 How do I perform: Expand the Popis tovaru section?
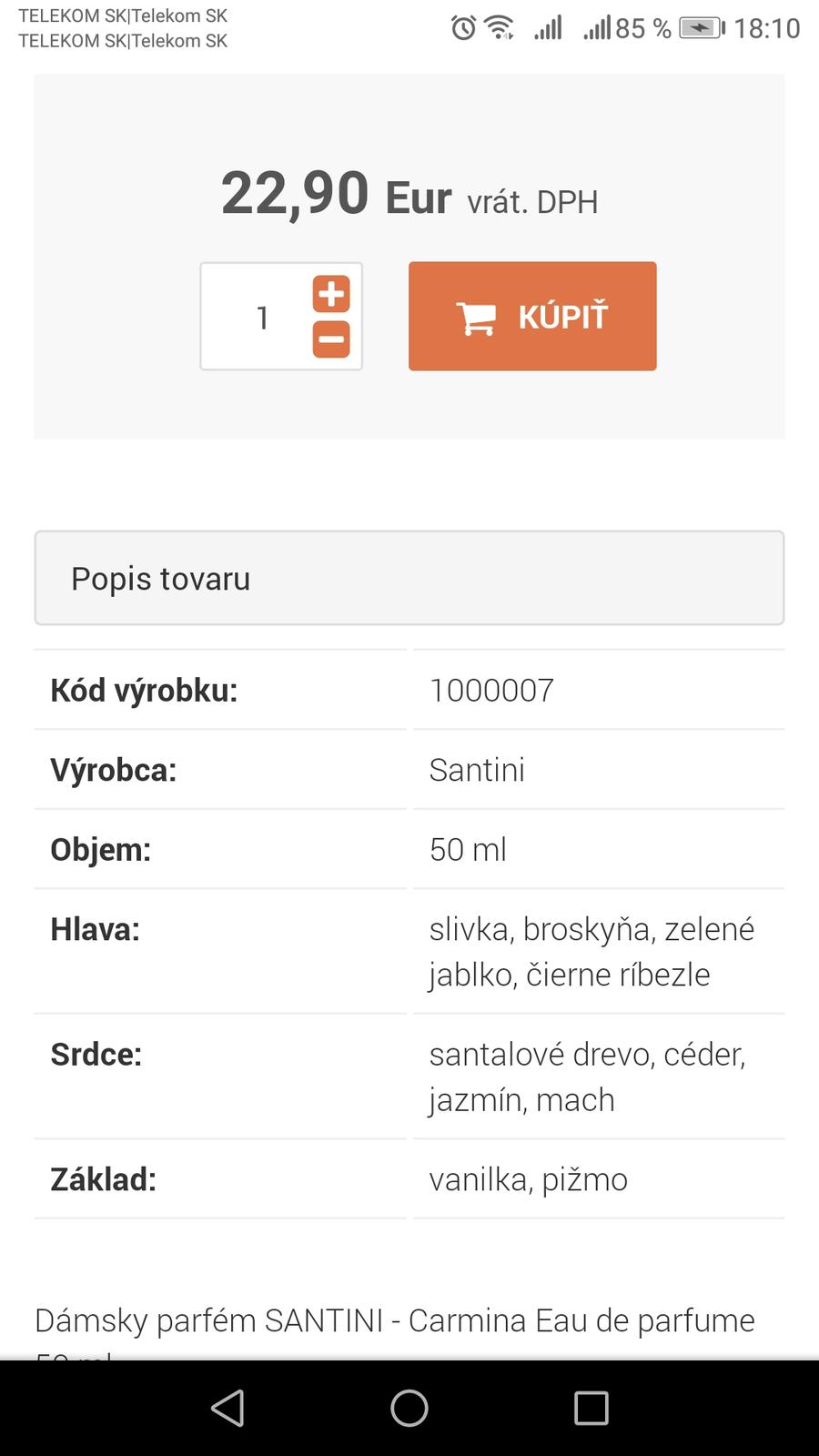[409, 579]
